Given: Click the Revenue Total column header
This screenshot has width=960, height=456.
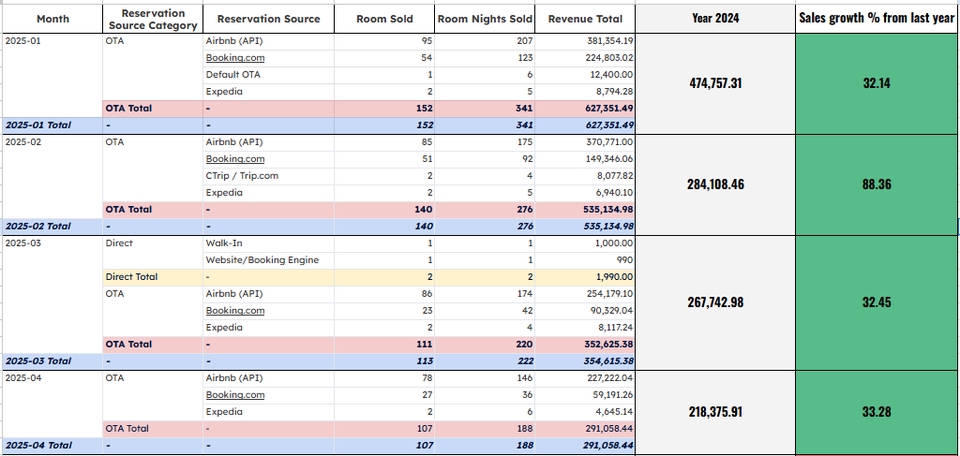Looking at the screenshot, I should (x=585, y=18).
